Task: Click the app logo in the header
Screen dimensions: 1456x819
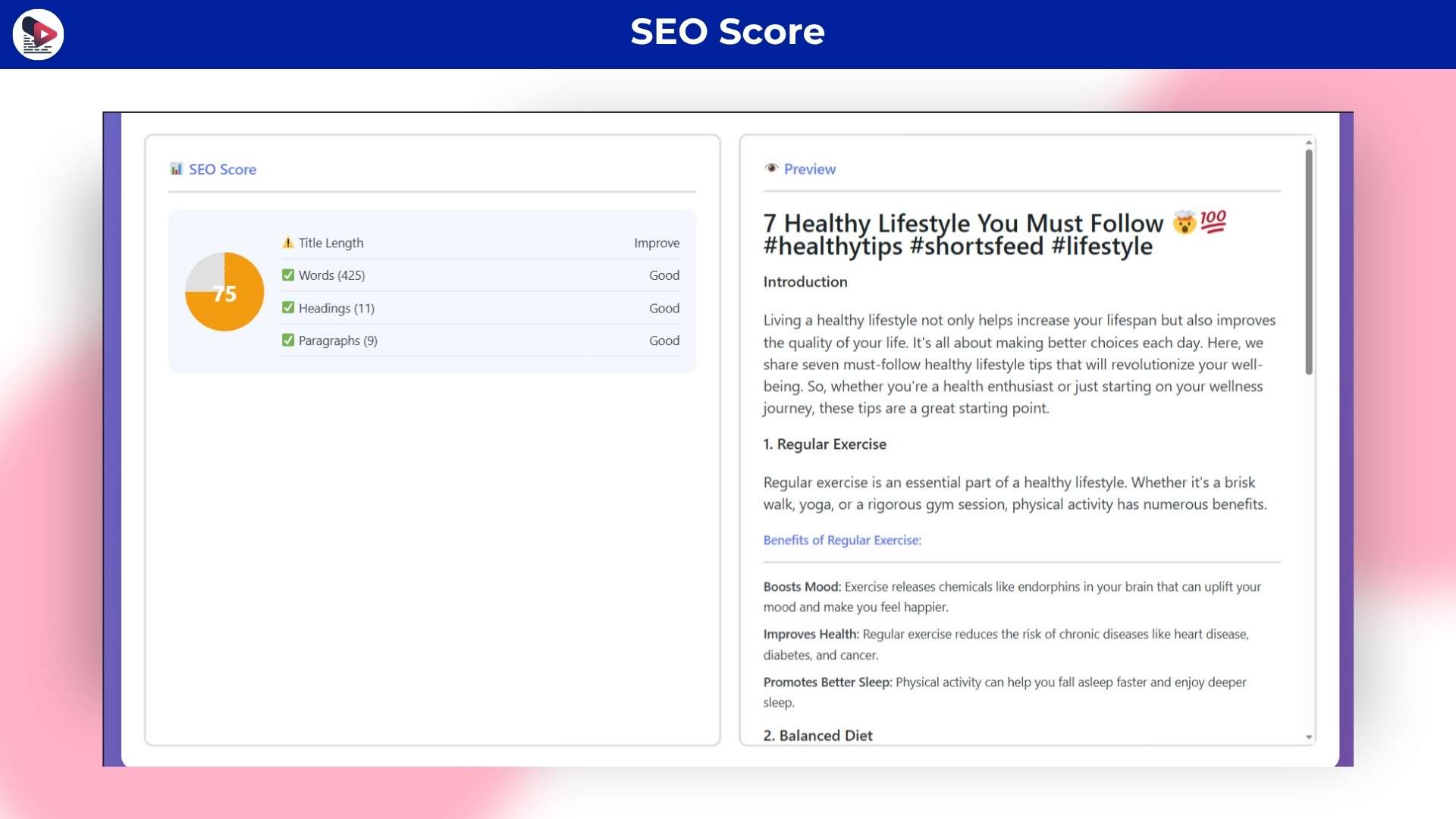Action: [x=38, y=34]
